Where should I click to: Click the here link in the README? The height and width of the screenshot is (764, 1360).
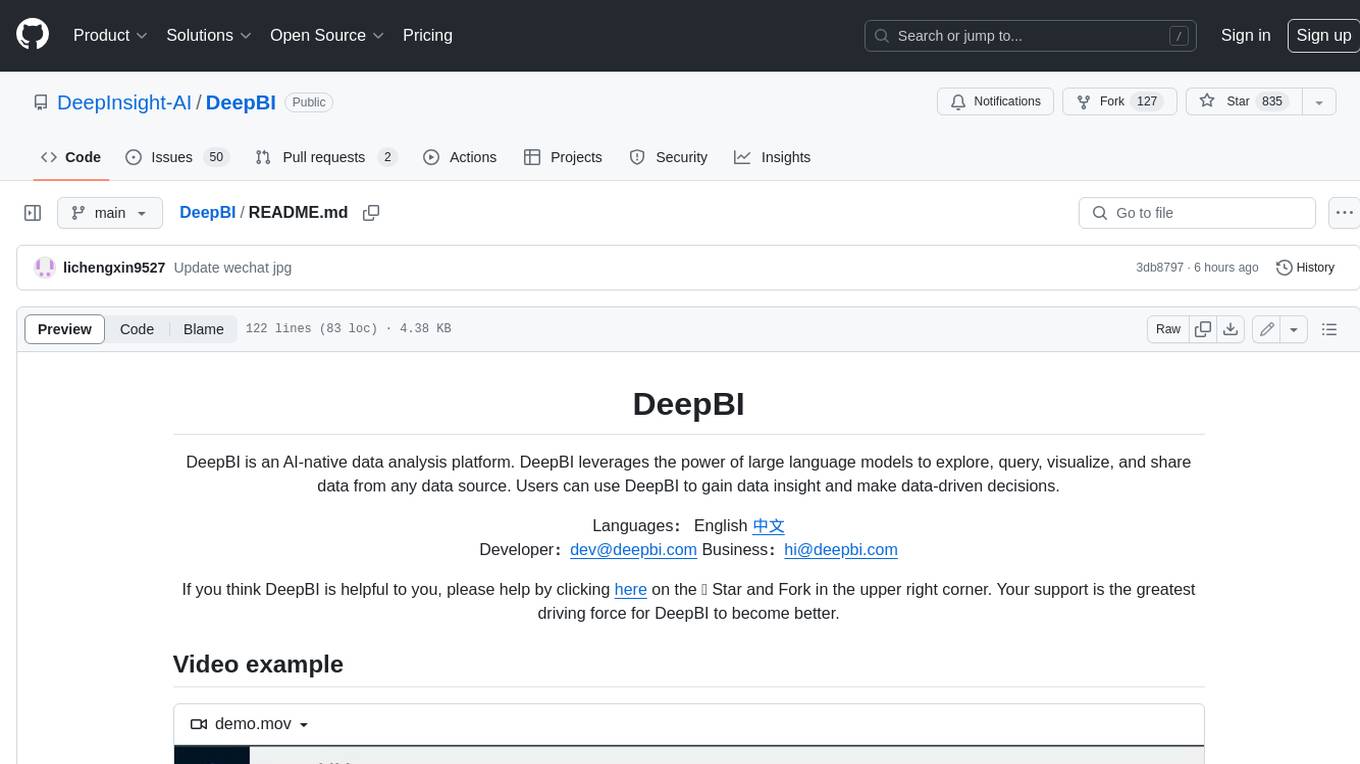click(630, 590)
